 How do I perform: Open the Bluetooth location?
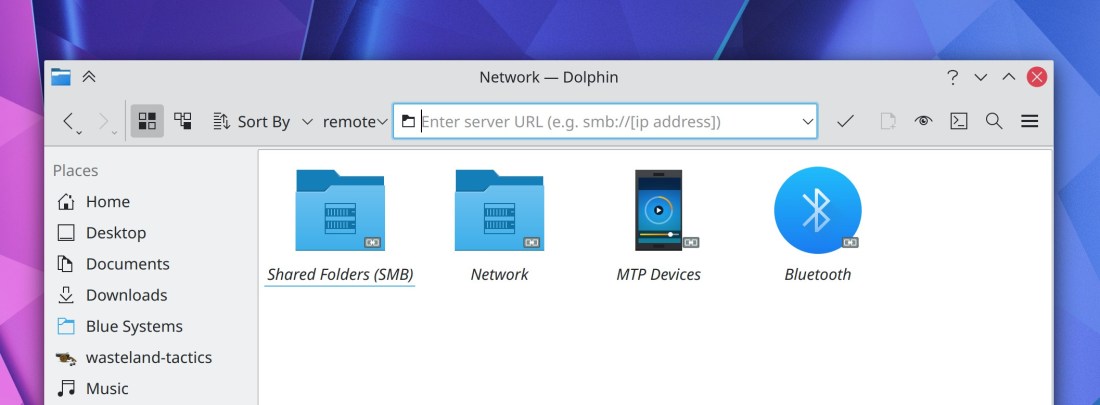point(817,212)
